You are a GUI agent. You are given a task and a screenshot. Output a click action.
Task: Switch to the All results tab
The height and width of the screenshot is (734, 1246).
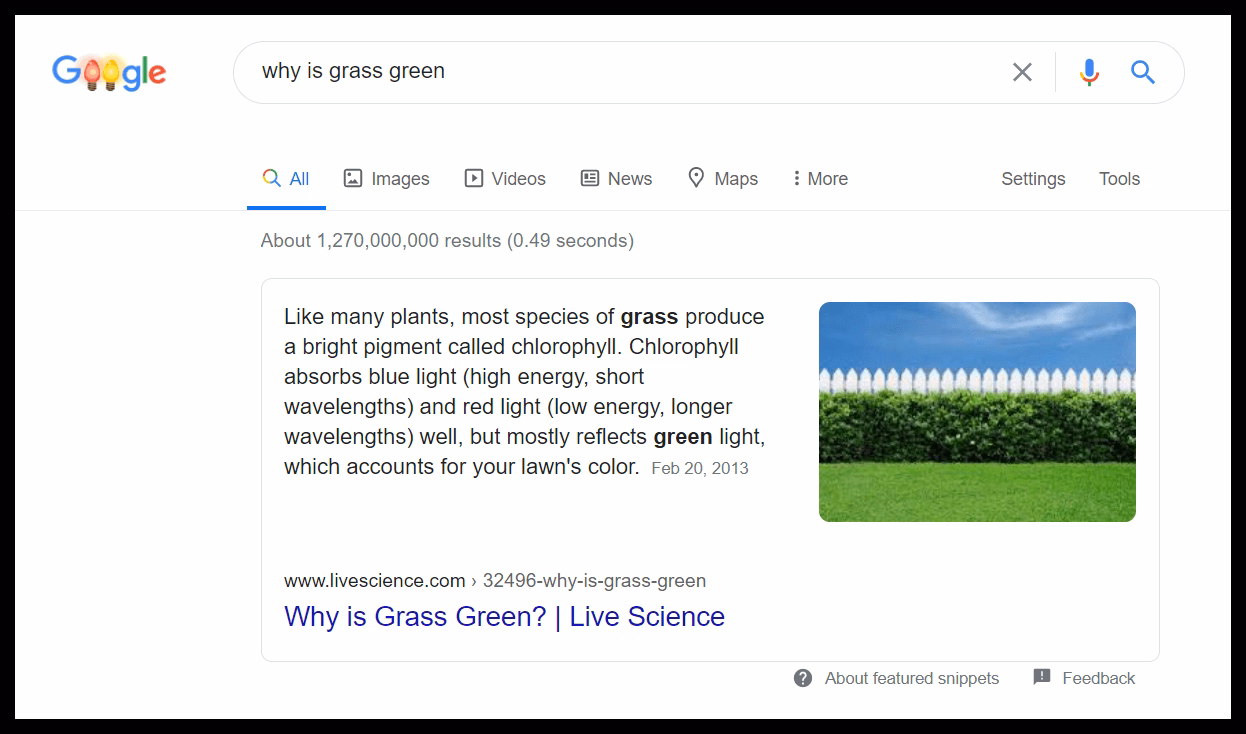(x=286, y=179)
